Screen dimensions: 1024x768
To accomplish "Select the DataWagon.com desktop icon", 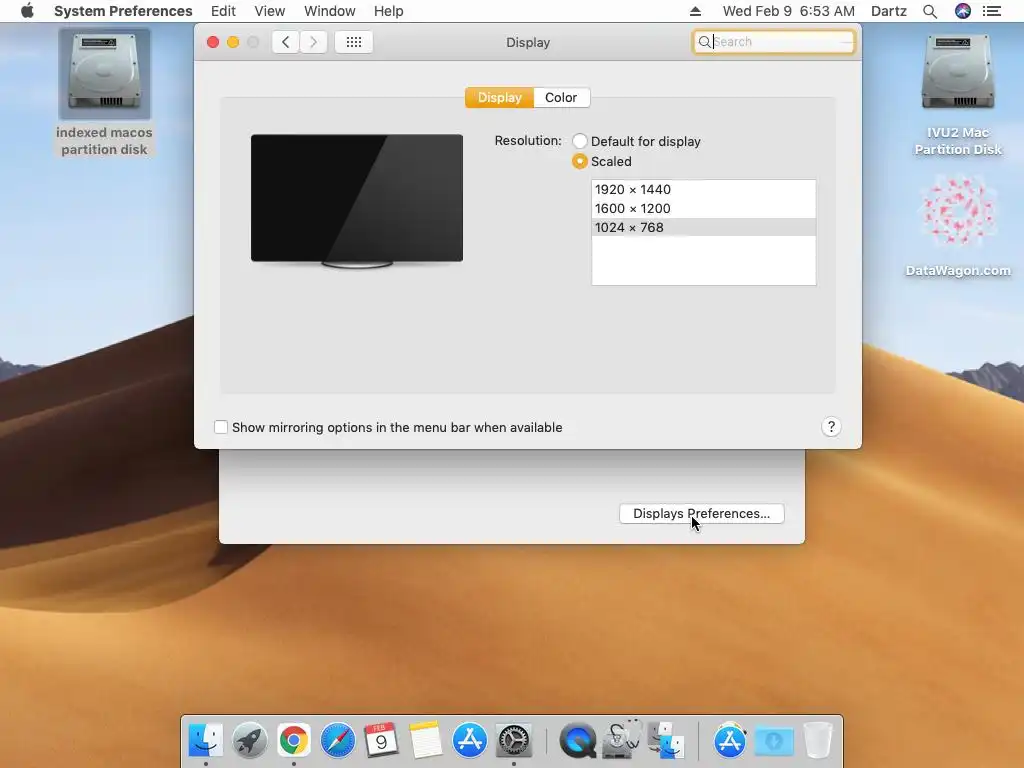I will (x=958, y=212).
